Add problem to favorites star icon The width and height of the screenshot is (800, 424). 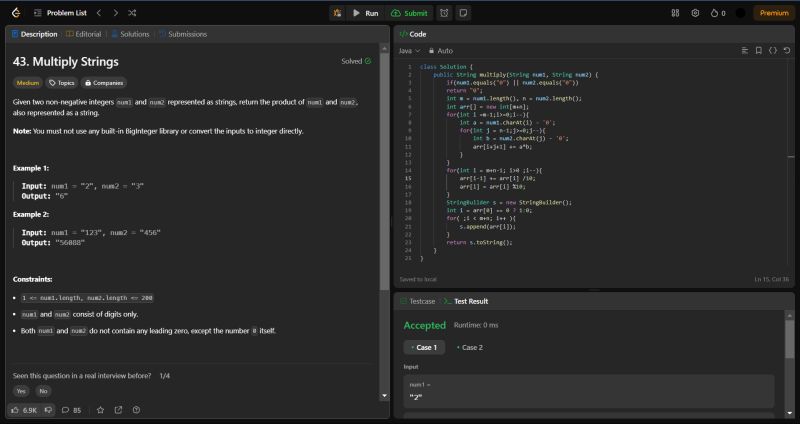point(101,410)
